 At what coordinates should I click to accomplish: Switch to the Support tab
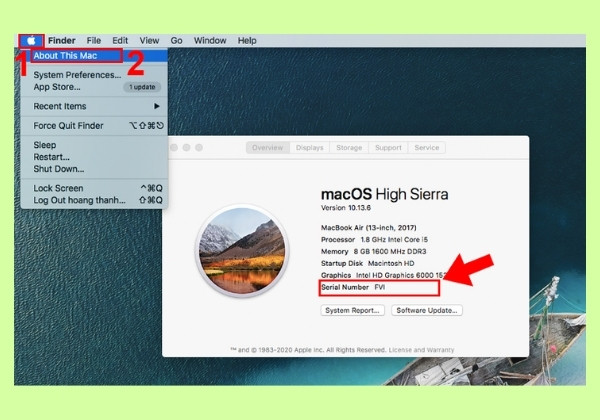click(x=388, y=148)
